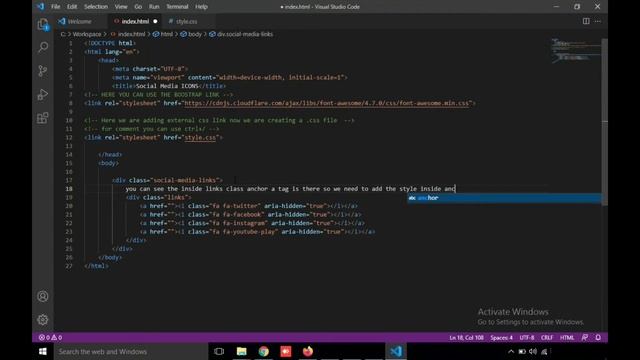Focus the Search the web and Windows box
Image resolution: width=640 pixels, height=360 pixels.
[x=131, y=351]
